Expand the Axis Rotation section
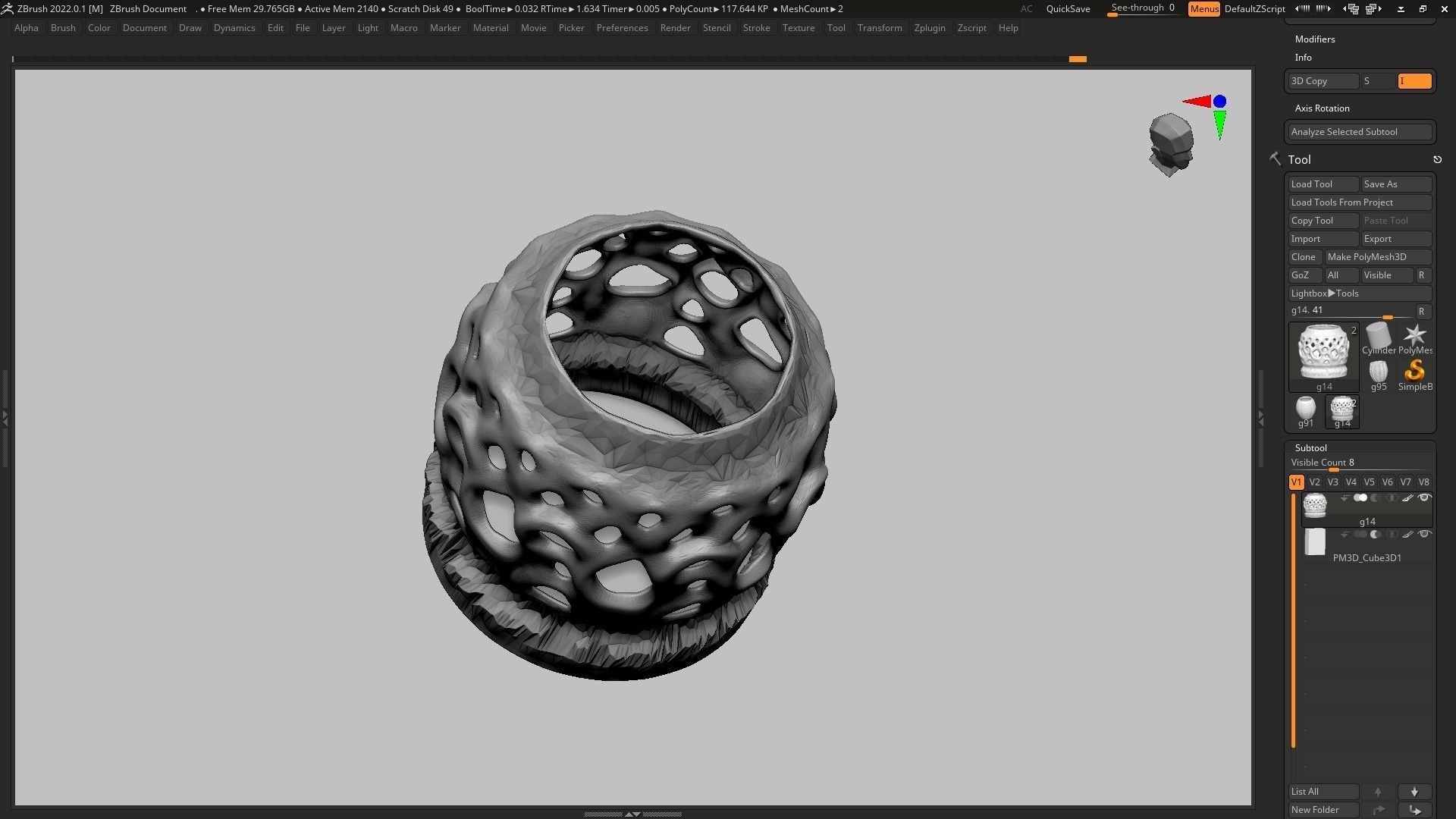This screenshot has height=819, width=1456. 1322,108
